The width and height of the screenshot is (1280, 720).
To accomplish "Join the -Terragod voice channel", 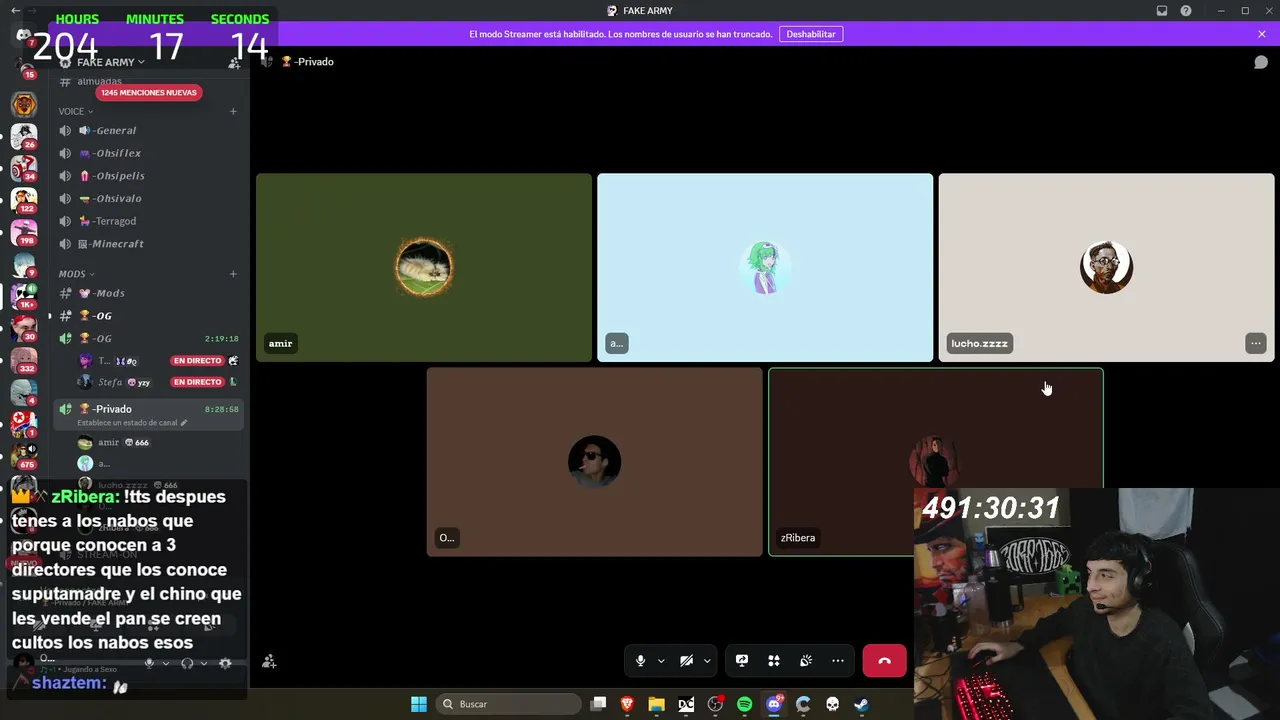I will (148, 221).
